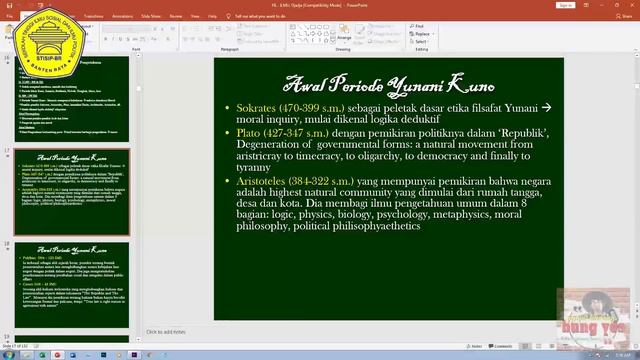This screenshot has width=640, height=360.
Task: Open the Slide Show ribbon tab
Action: (151, 16)
